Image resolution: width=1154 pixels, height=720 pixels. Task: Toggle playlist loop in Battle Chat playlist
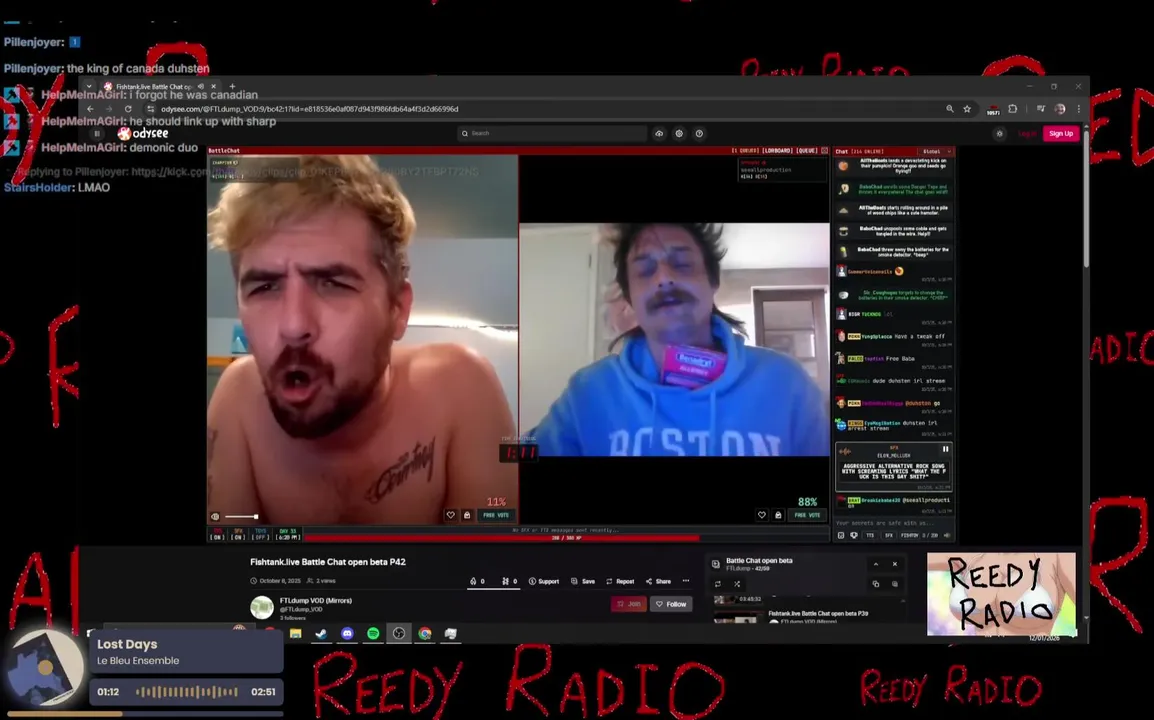tap(718, 584)
